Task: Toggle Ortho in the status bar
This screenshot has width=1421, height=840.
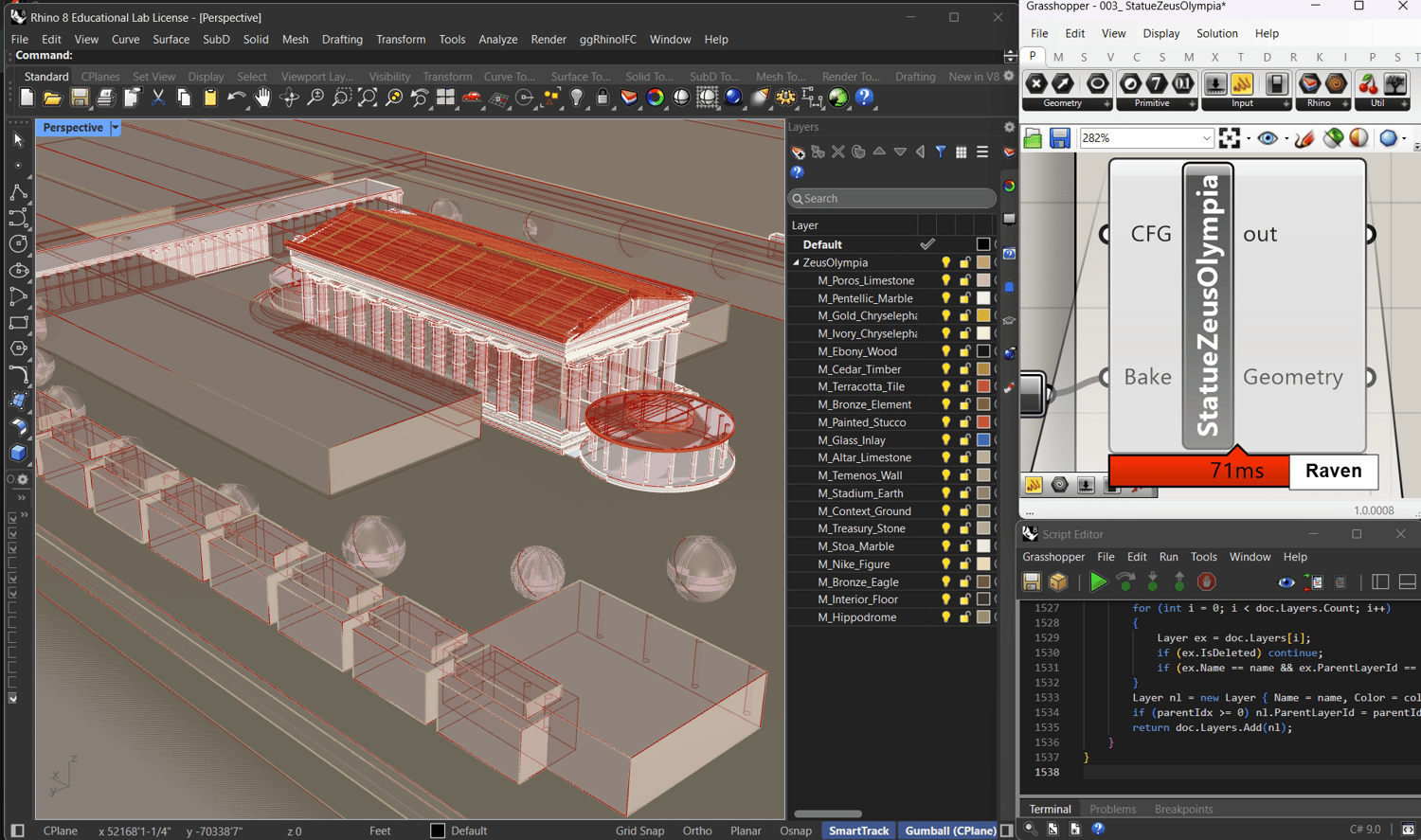Action: [696, 831]
